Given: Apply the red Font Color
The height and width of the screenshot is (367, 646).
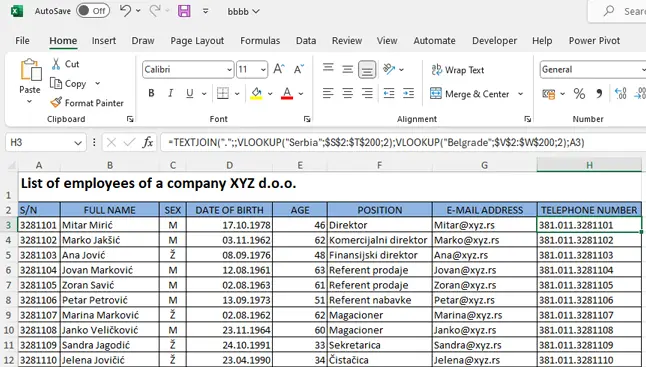Looking at the screenshot, I should 287,94.
